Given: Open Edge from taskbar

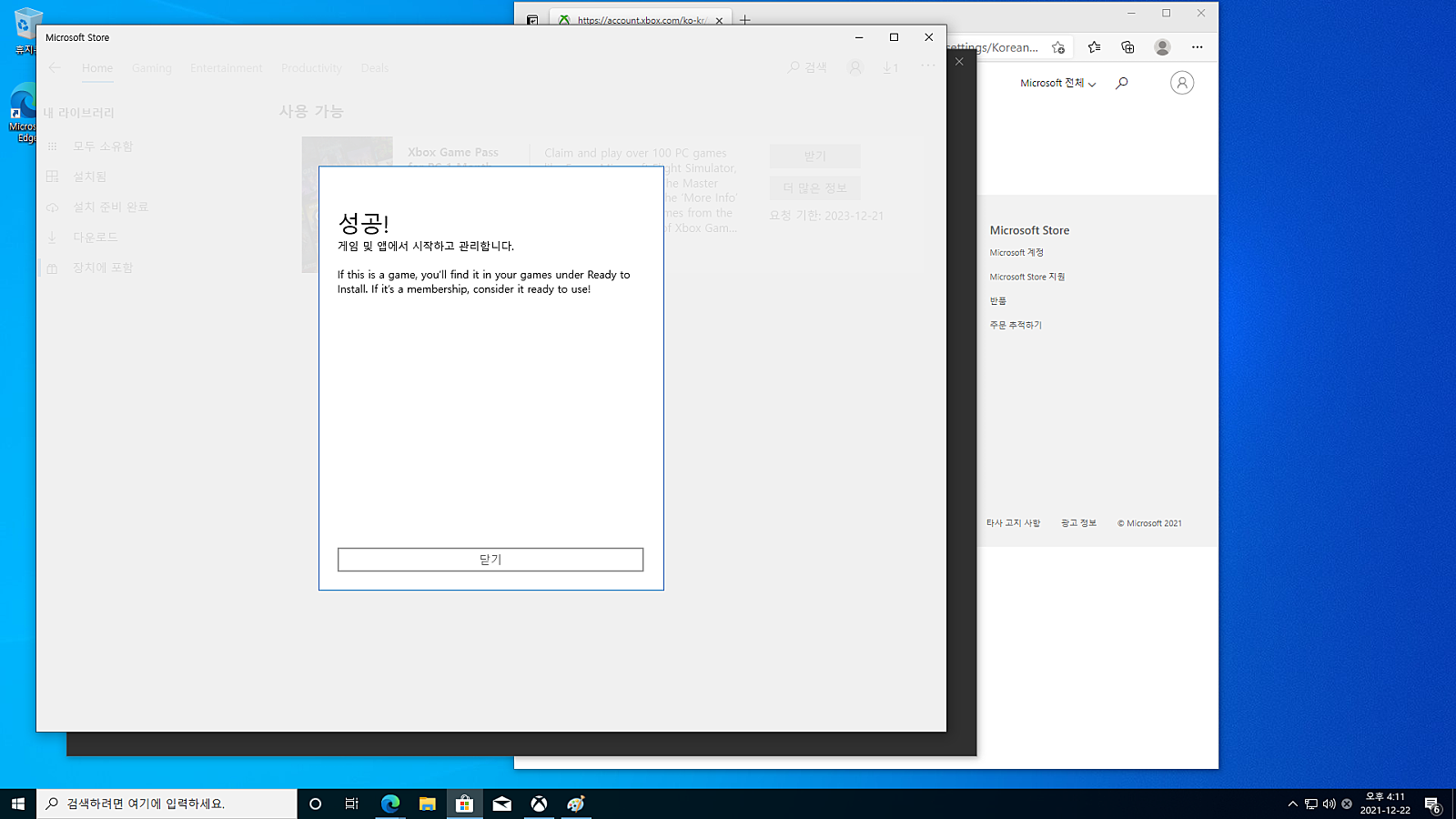Looking at the screenshot, I should (390, 804).
